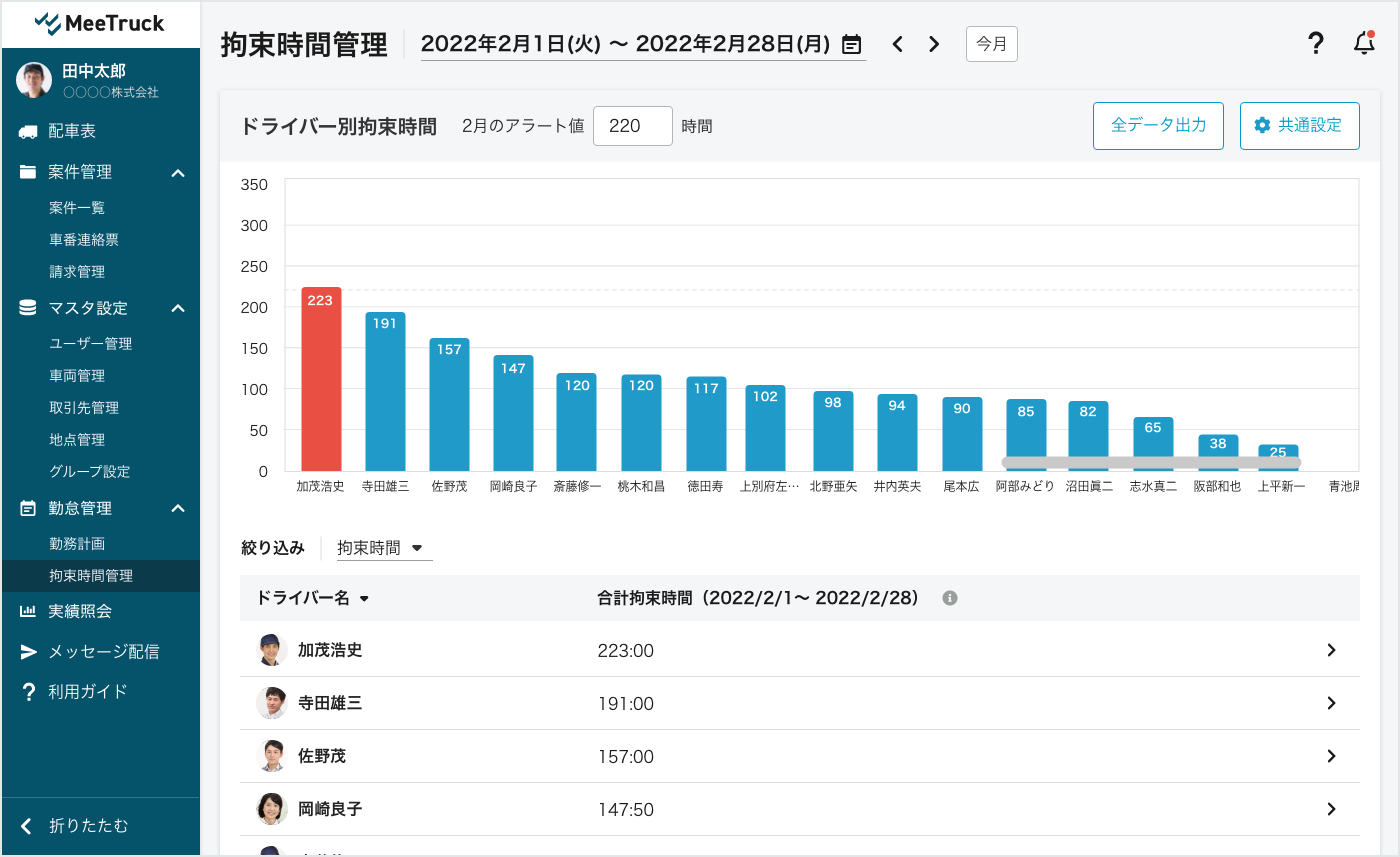Image resolution: width=1400 pixels, height=857 pixels.
Task: Go to previous month arrow
Action: coord(898,44)
